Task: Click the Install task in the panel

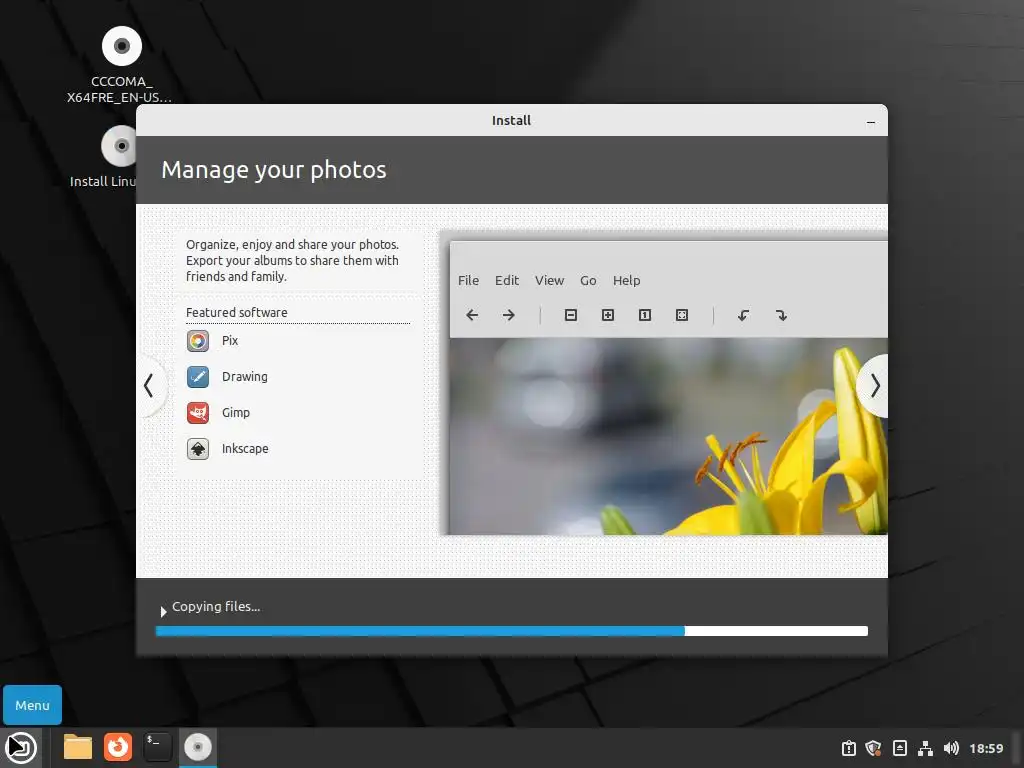Action: click(198, 747)
